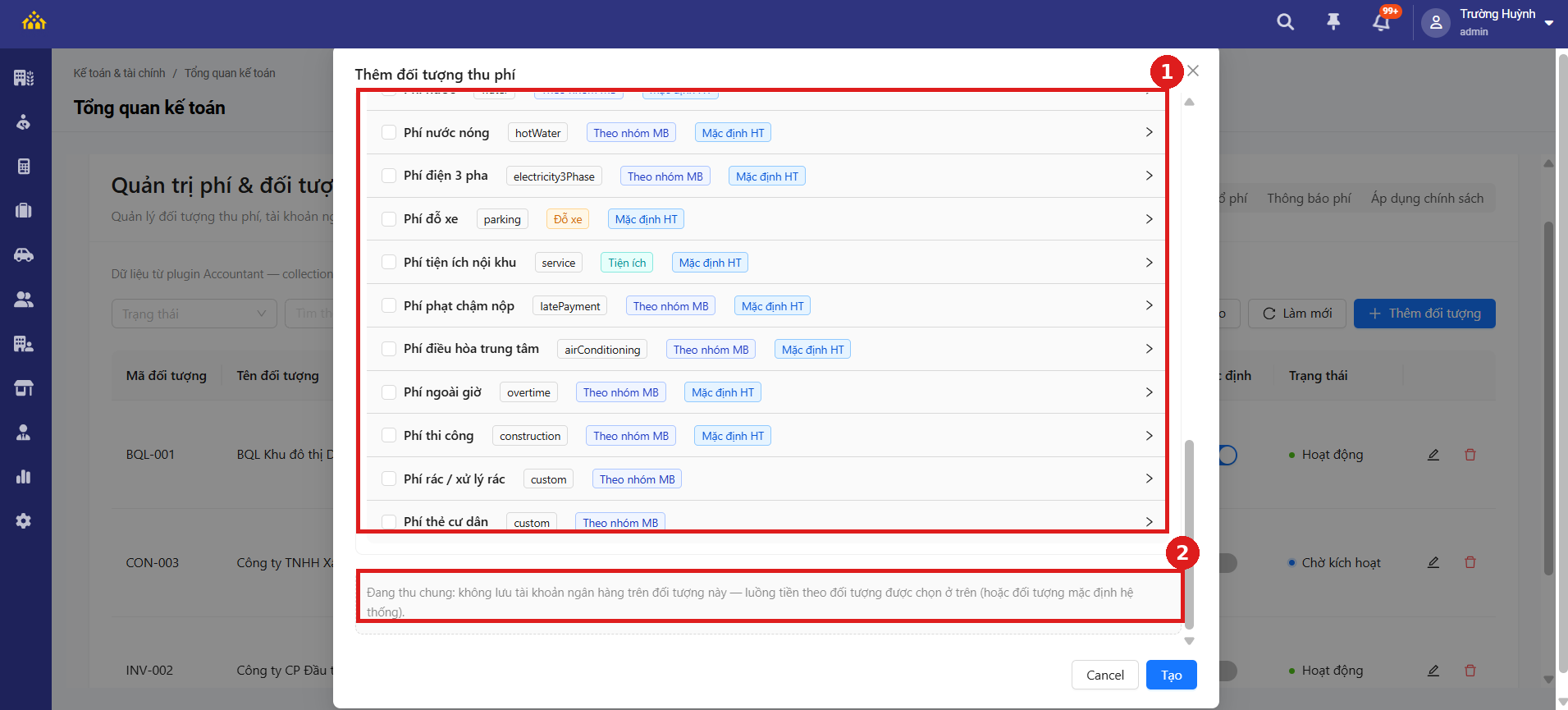Open settings gear in left sidebar
The image size is (1568, 710).
(x=24, y=520)
